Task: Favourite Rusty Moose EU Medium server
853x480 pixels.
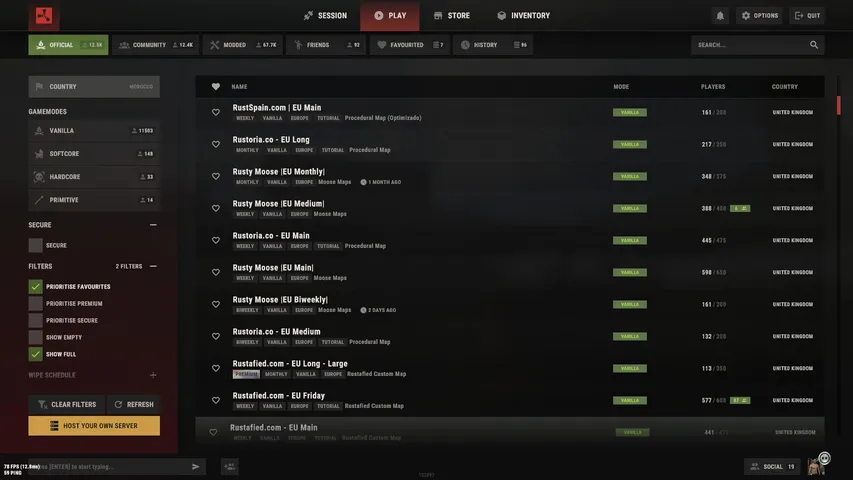Action: [216, 208]
